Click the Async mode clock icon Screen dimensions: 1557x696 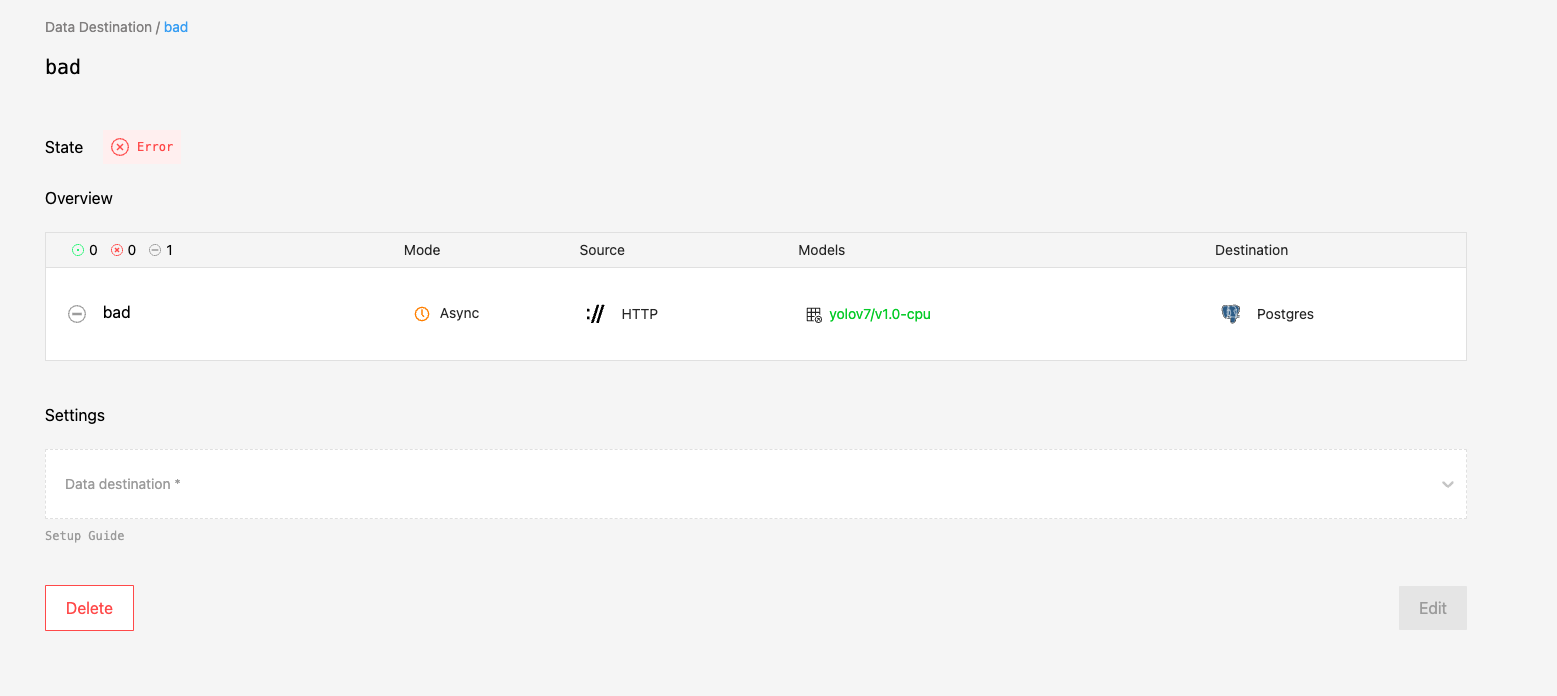click(x=422, y=313)
